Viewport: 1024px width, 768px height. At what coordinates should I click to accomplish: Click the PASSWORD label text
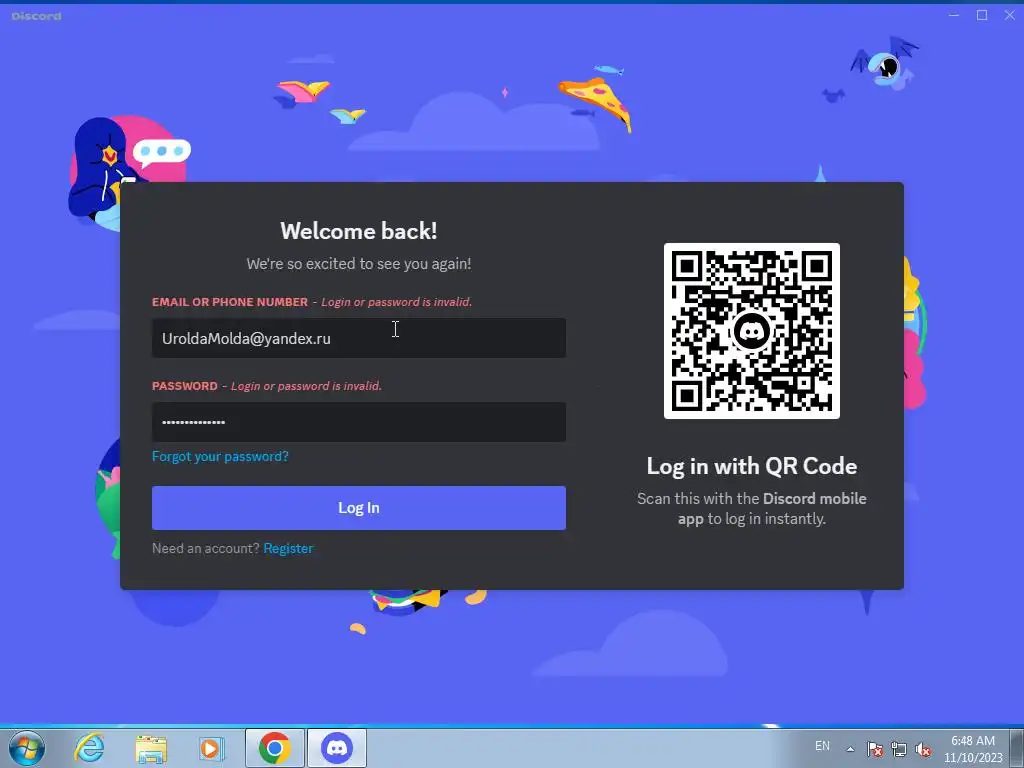[185, 386]
